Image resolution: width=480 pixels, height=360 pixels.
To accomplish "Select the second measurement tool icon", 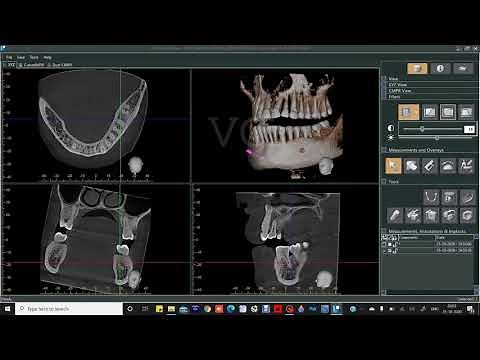I will tap(412, 166).
